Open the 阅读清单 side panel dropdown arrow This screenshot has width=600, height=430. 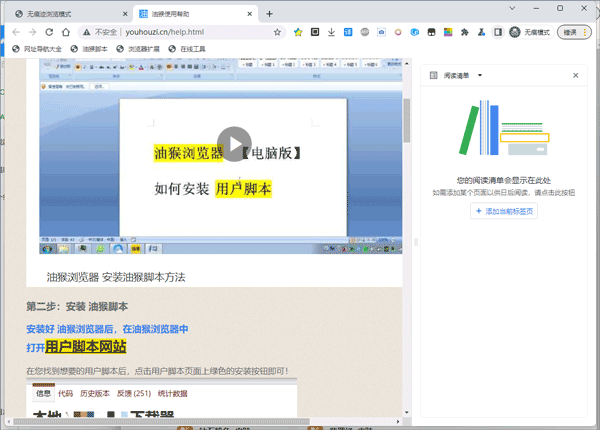pyautogui.click(x=480, y=75)
